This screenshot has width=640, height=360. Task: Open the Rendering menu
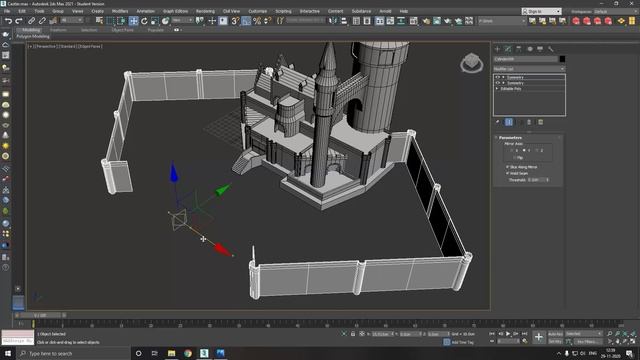[x=205, y=11]
